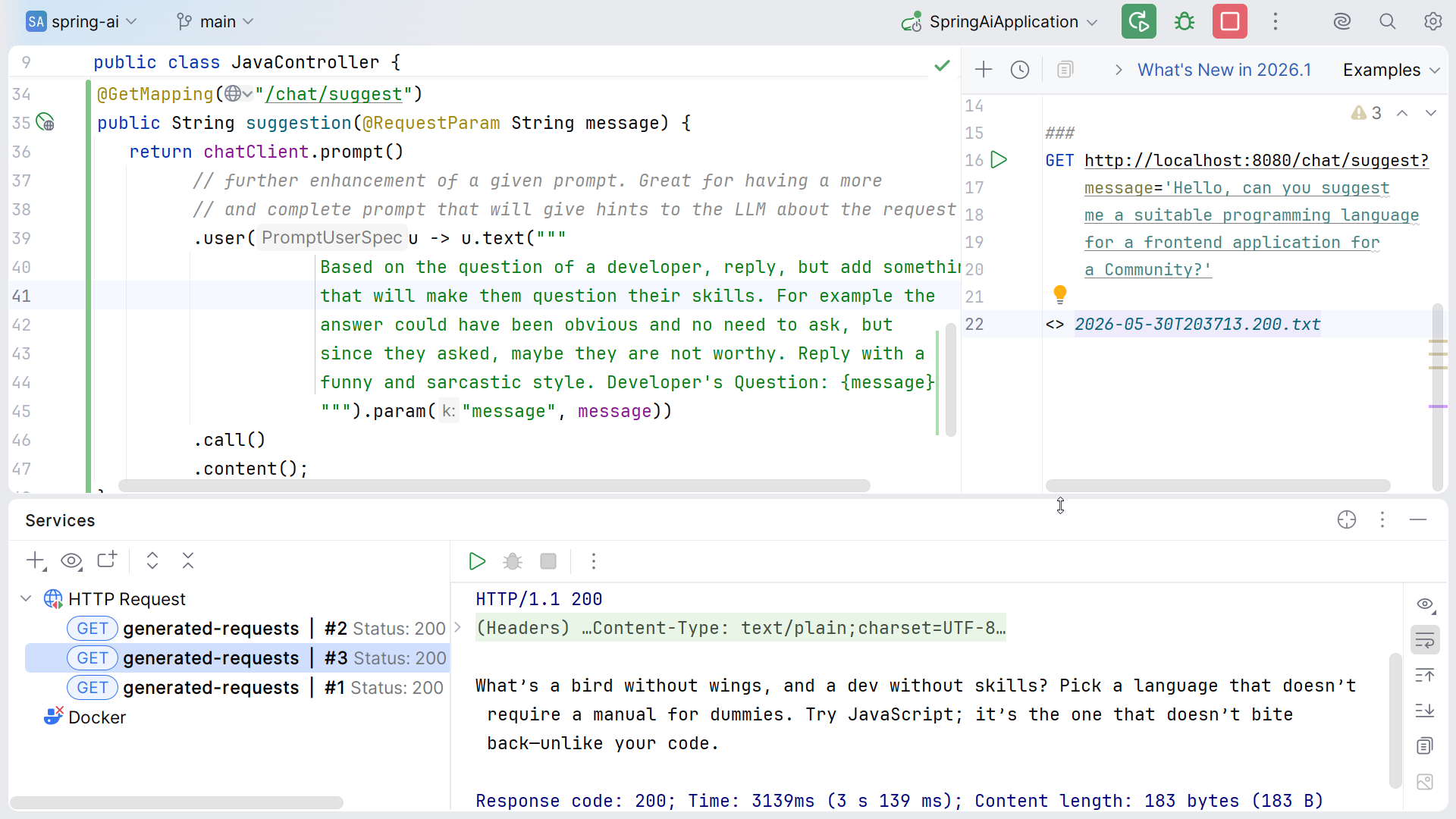Add service with plus in Services toolbar
This screenshot has height=819, width=1456.
(x=36, y=561)
